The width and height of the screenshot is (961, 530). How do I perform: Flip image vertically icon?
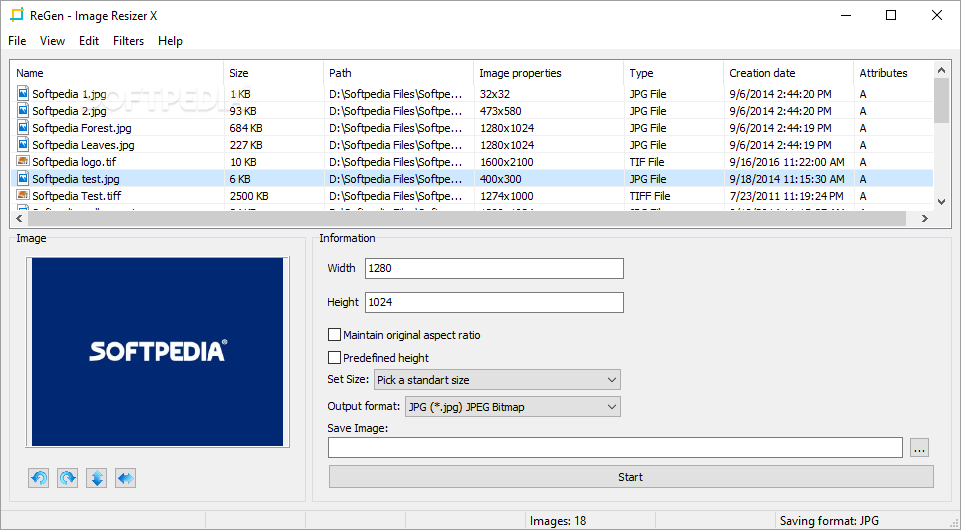coord(97,478)
